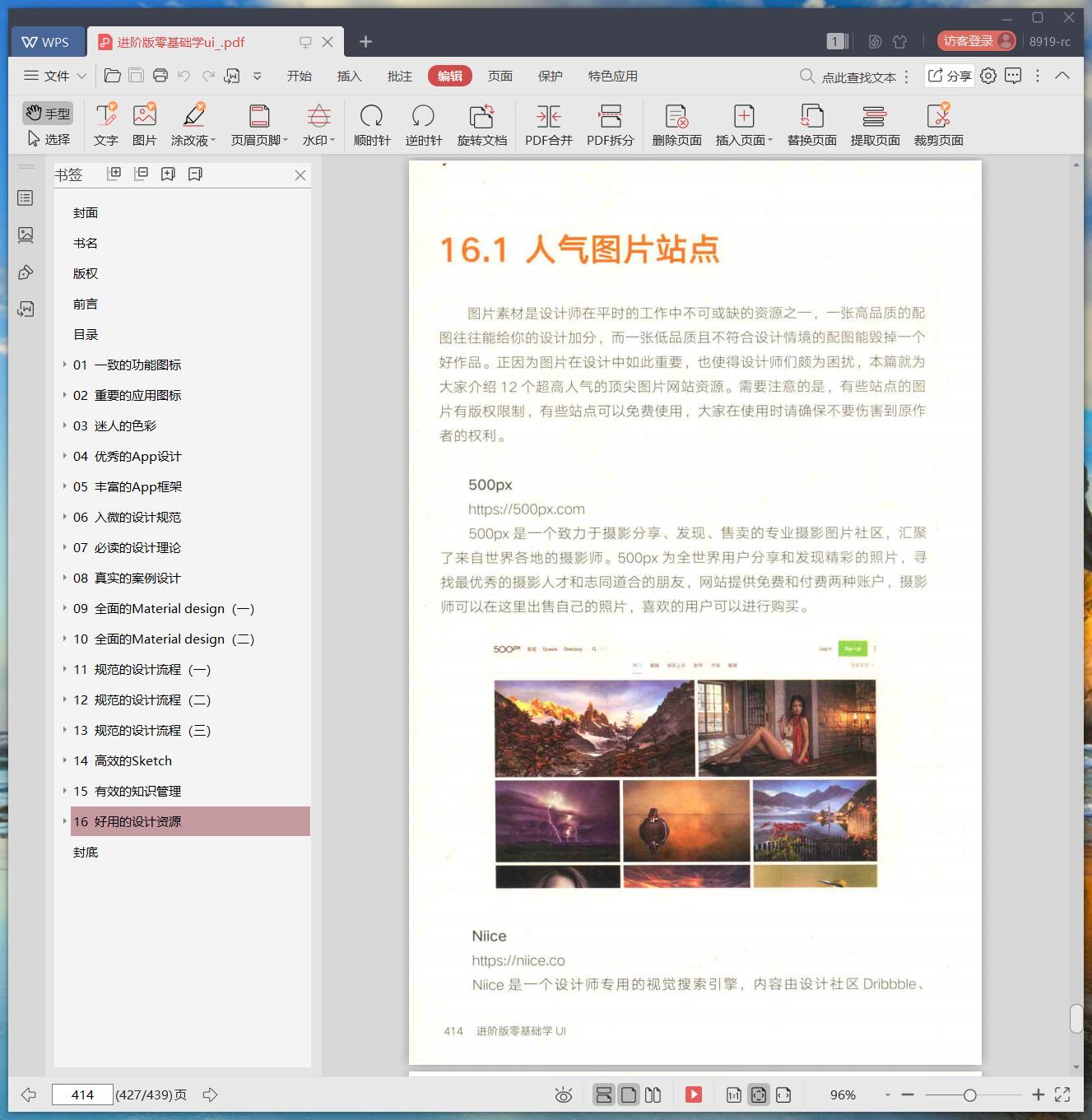
Task: Click the slideshow play button
Action: coord(694,1094)
